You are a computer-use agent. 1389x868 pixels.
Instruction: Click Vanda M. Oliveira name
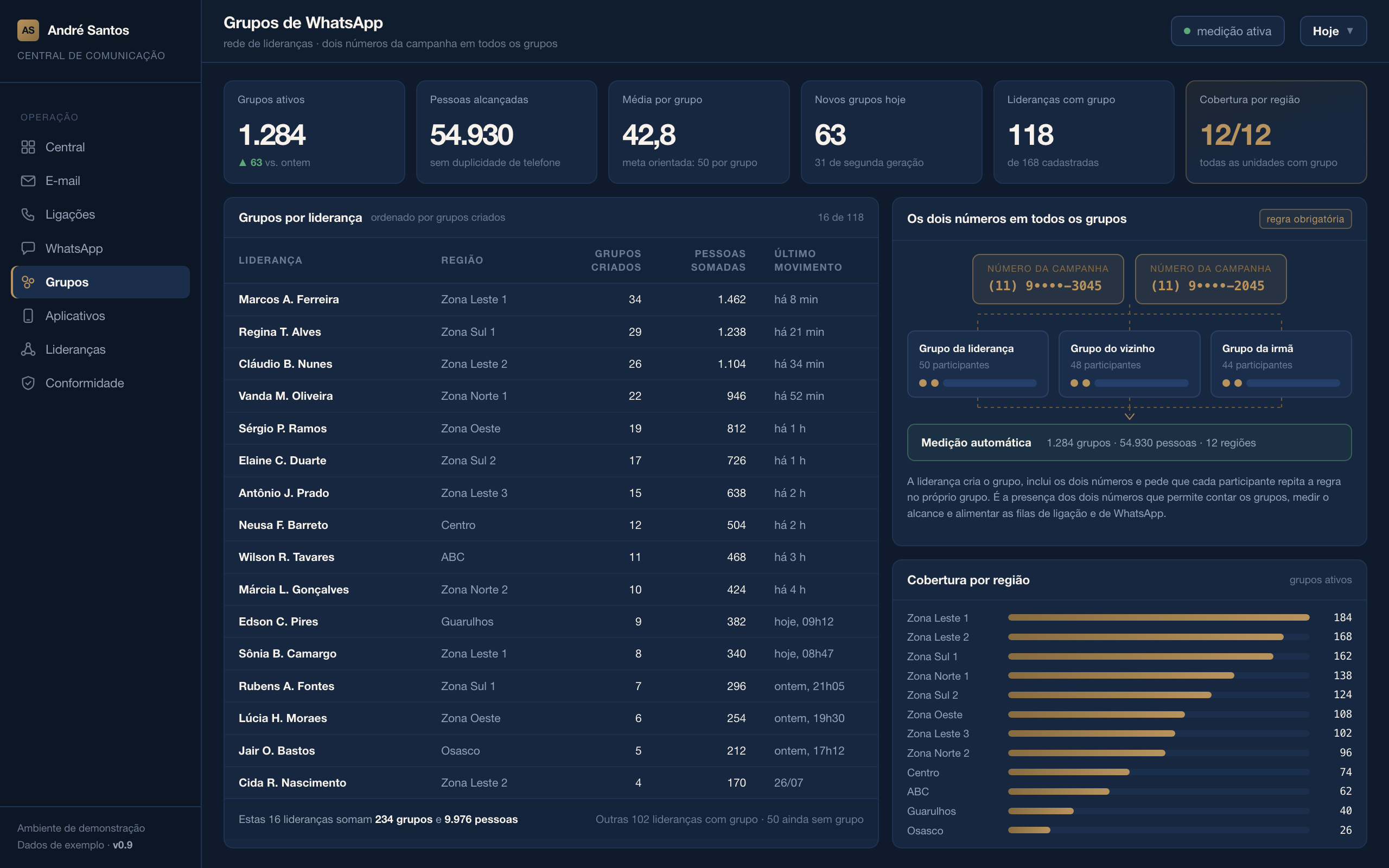(x=285, y=396)
